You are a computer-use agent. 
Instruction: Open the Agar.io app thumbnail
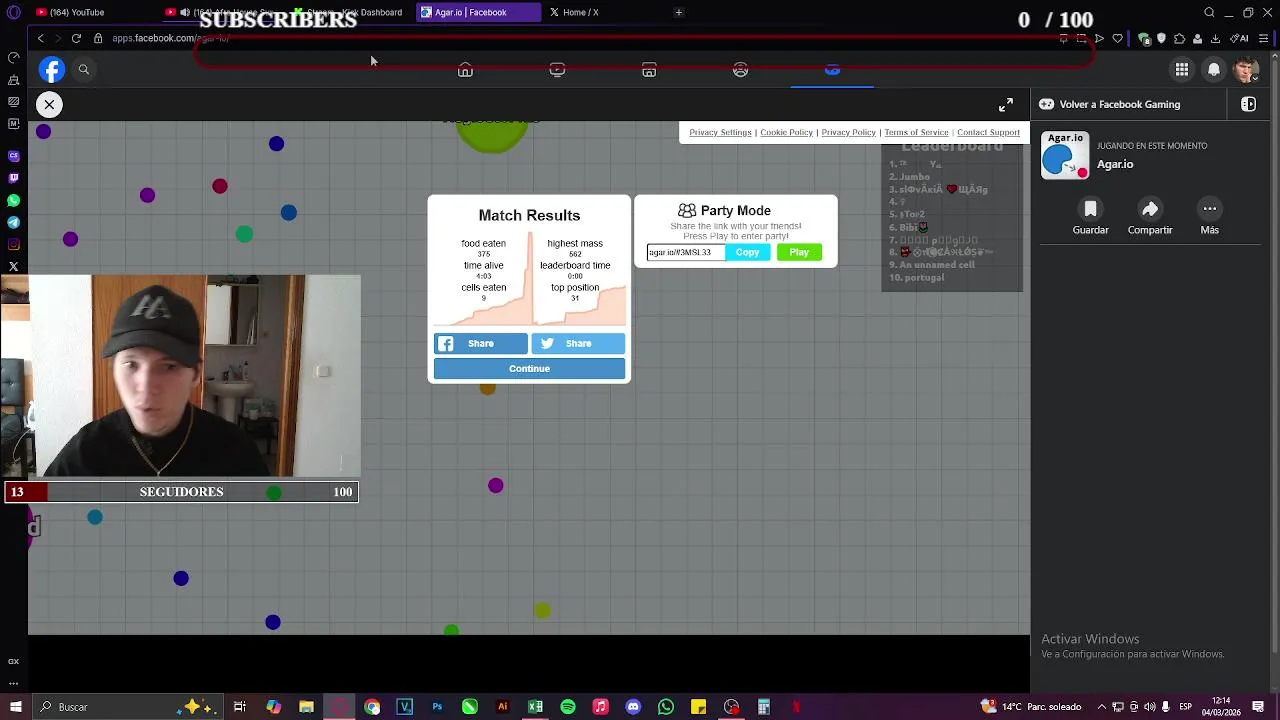[1065, 156]
